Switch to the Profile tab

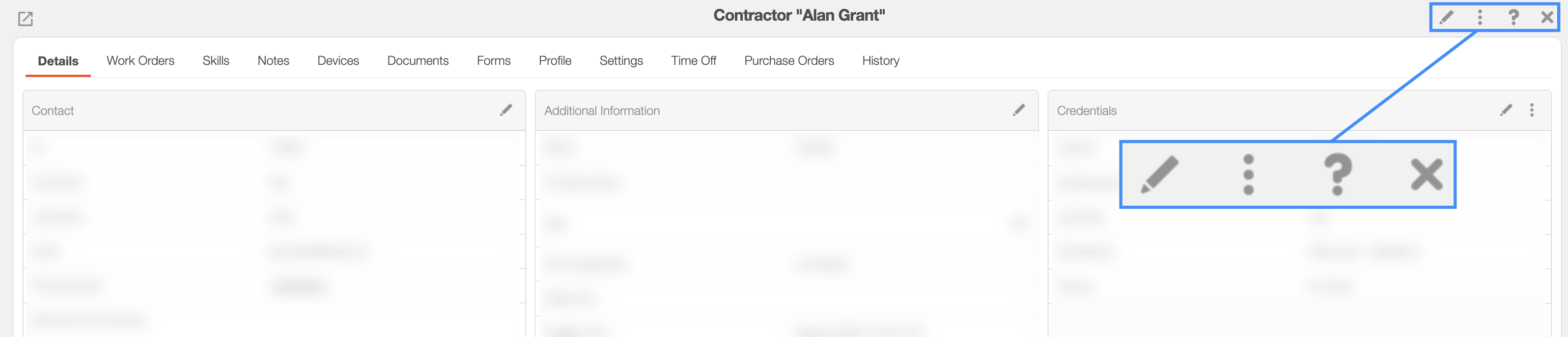point(555,61)
